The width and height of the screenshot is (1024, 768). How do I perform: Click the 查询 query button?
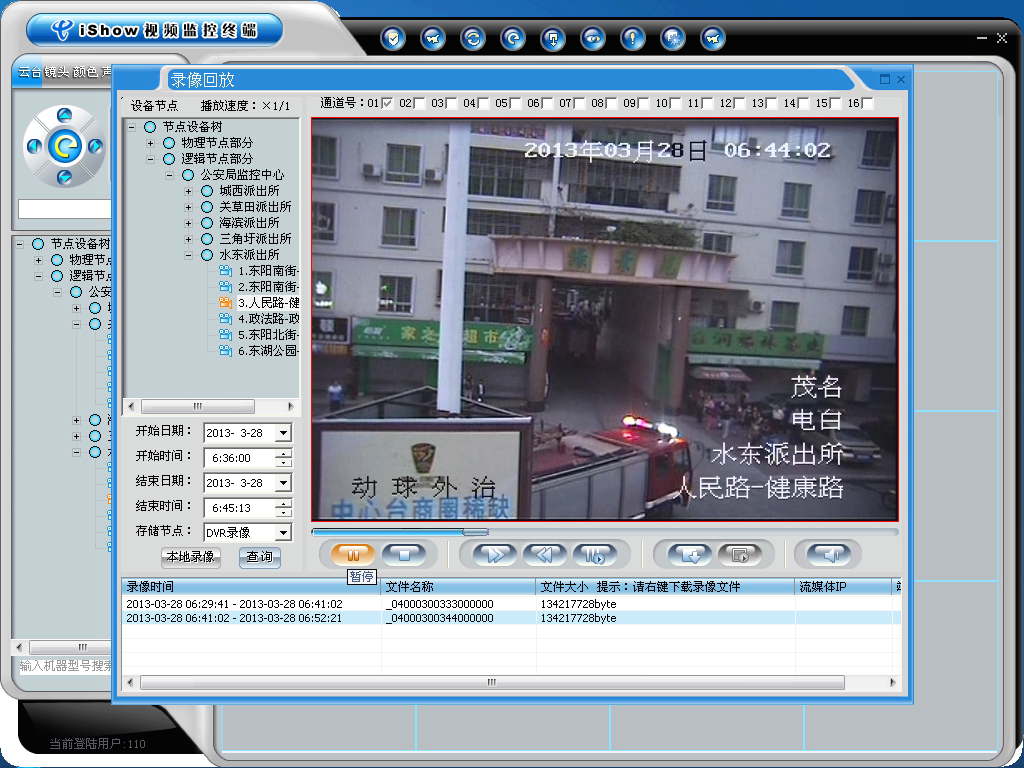(x=259, y=557)
